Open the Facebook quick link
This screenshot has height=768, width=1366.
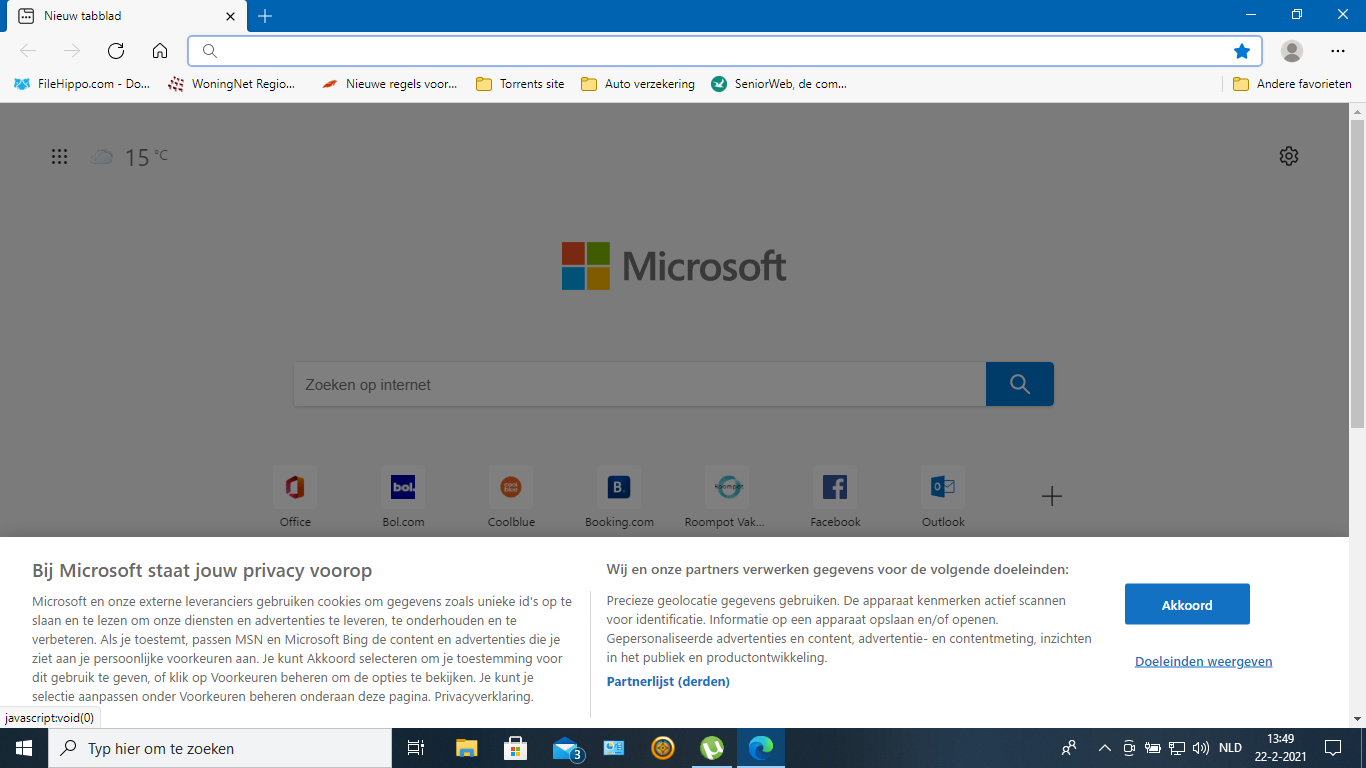[x=835, y=497]
